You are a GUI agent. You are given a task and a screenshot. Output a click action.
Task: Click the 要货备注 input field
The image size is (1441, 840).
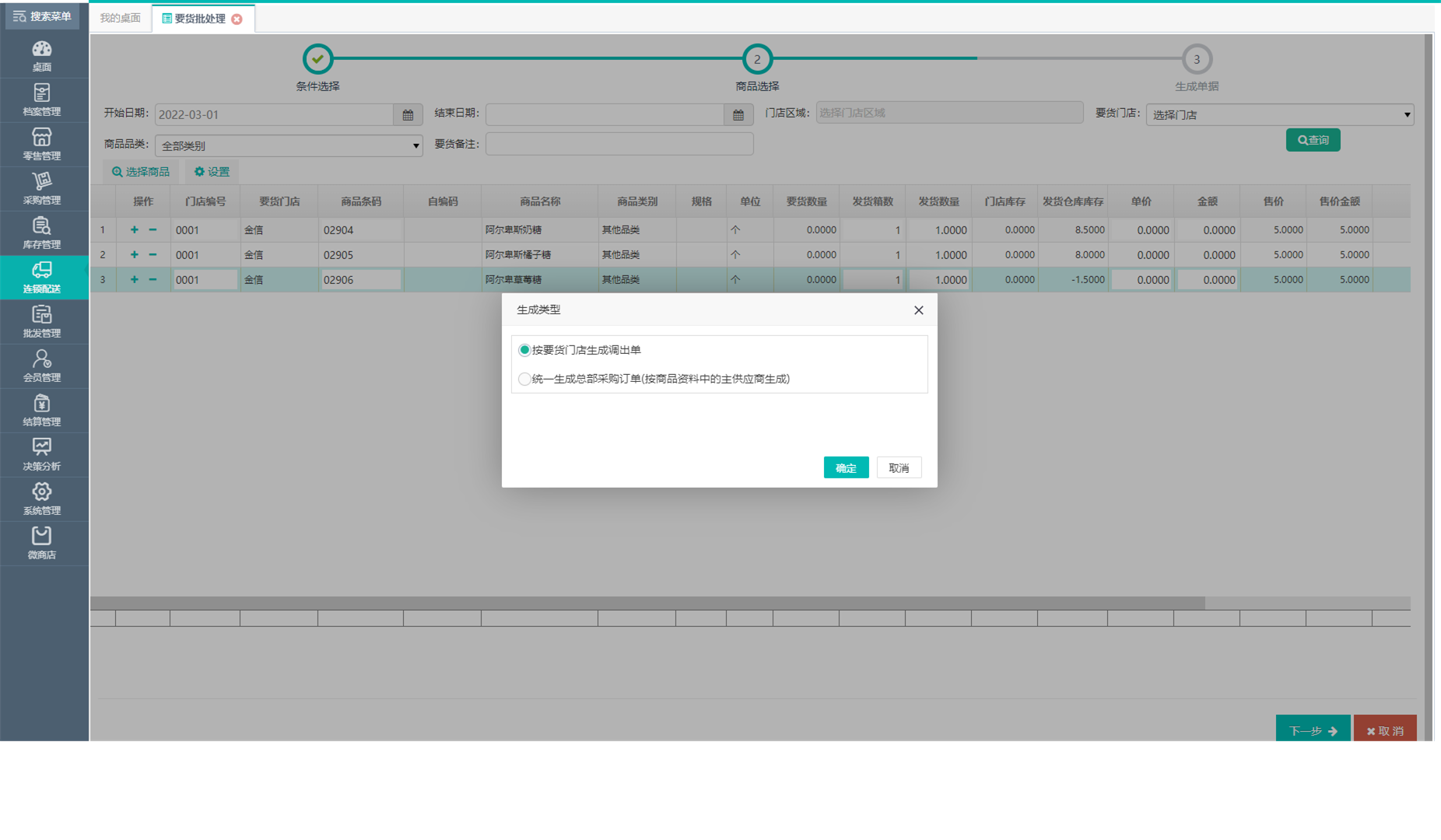(x=619, y=144)
